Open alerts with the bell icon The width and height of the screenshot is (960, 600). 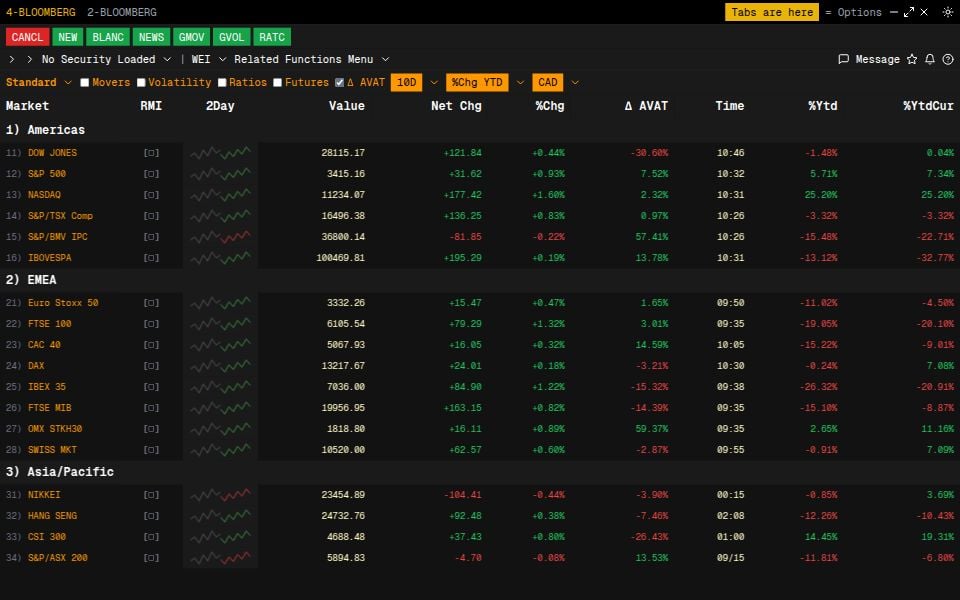click(x=930, y=59)
